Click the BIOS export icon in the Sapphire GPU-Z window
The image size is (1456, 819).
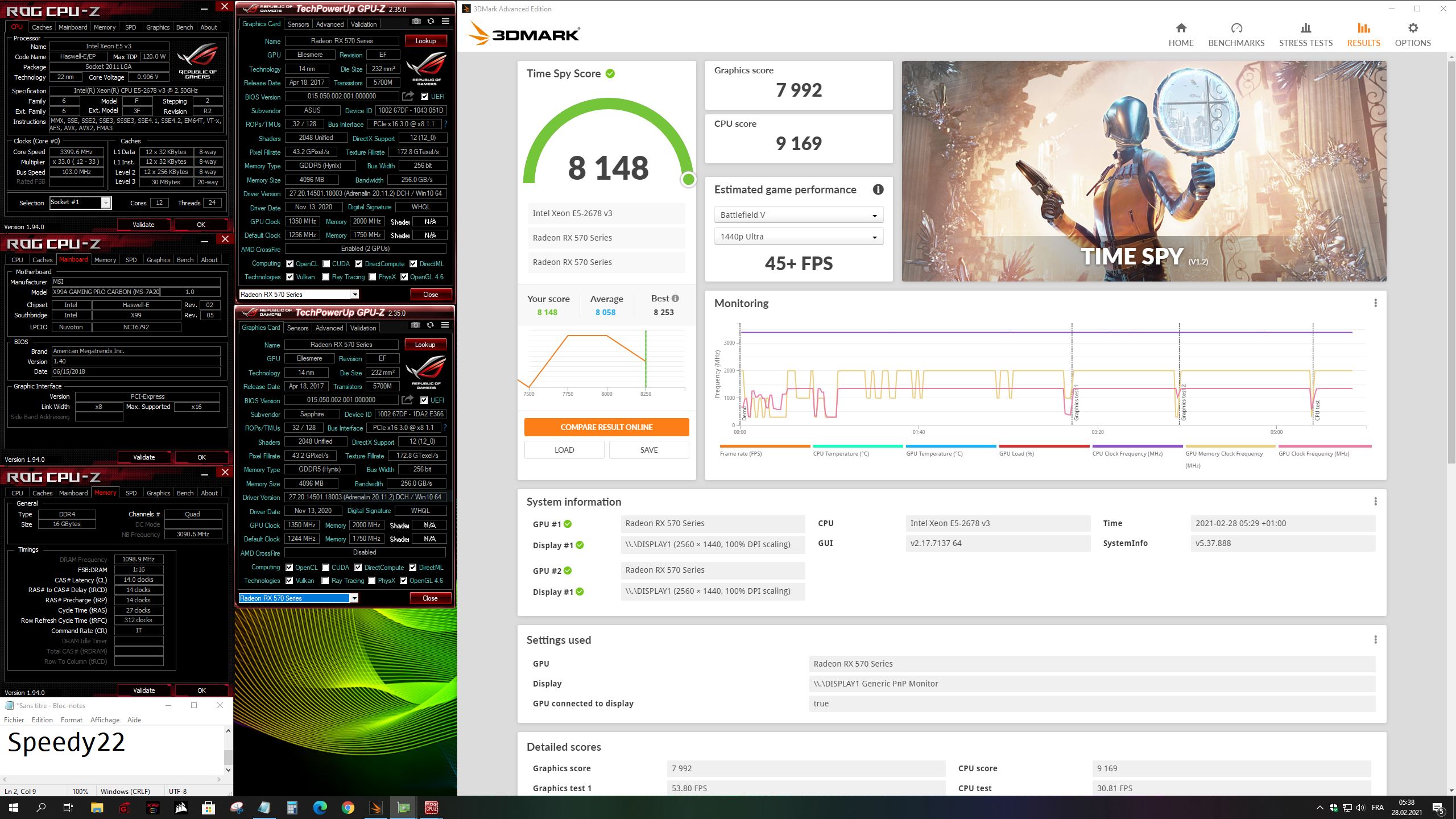pos(407,400)
